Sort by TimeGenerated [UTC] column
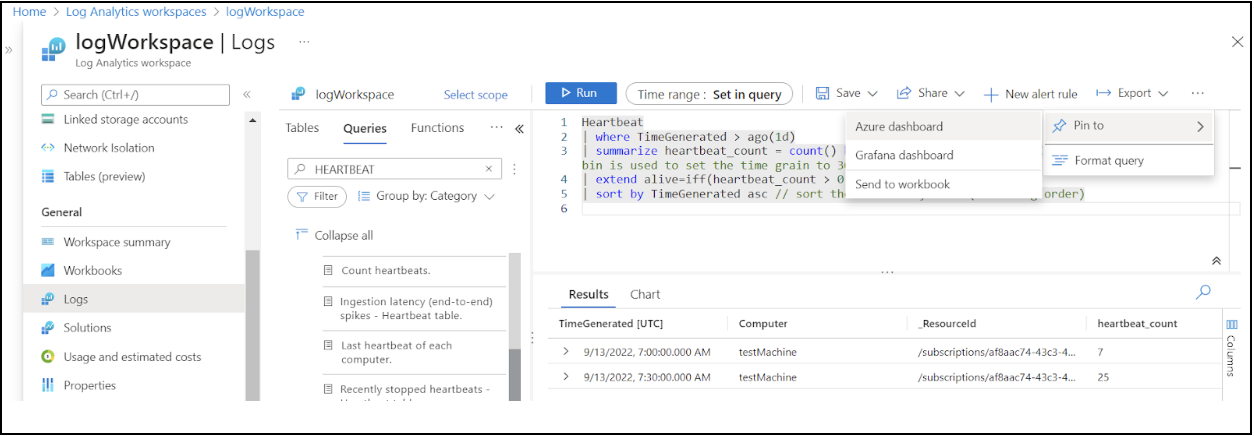The height and width of the screenshot is (436, 1254). click(x=610, y=324)
